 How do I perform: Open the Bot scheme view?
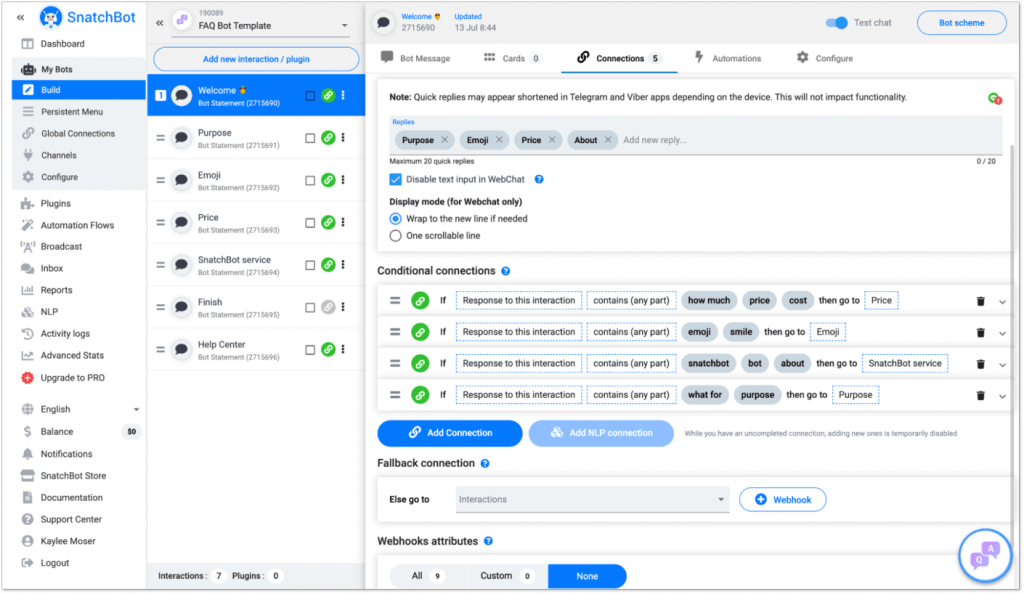coord(961,22)
